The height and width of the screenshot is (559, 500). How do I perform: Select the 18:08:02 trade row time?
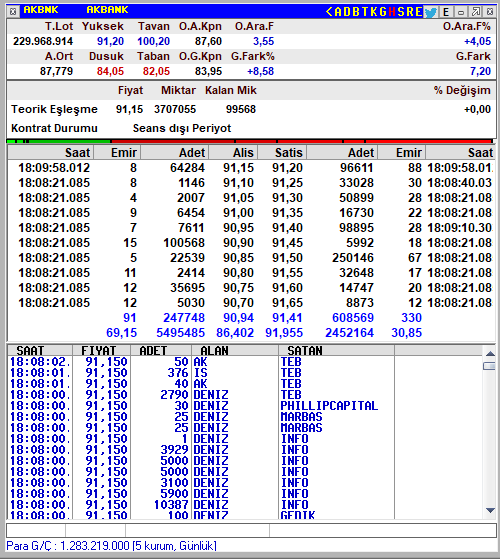(40, 361)
